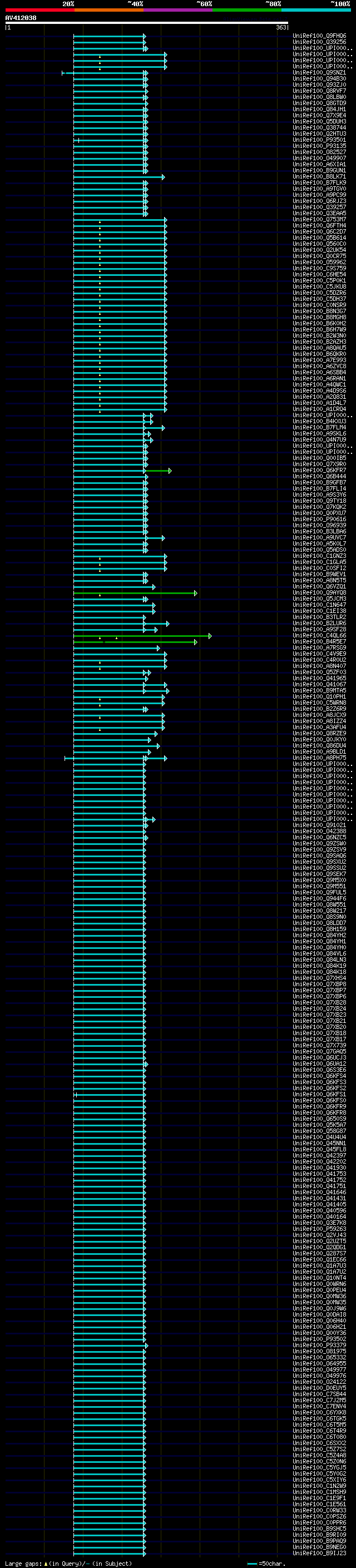Select hit UniRef100_C5JKU8

tap(319, 286)
